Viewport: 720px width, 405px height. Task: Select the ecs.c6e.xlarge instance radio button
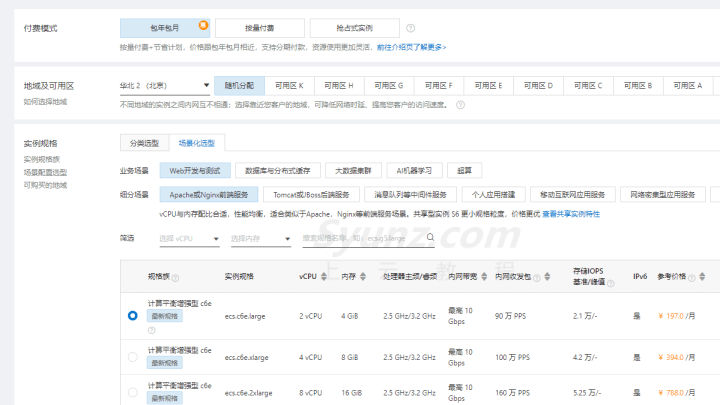click(x=133, y=357)
